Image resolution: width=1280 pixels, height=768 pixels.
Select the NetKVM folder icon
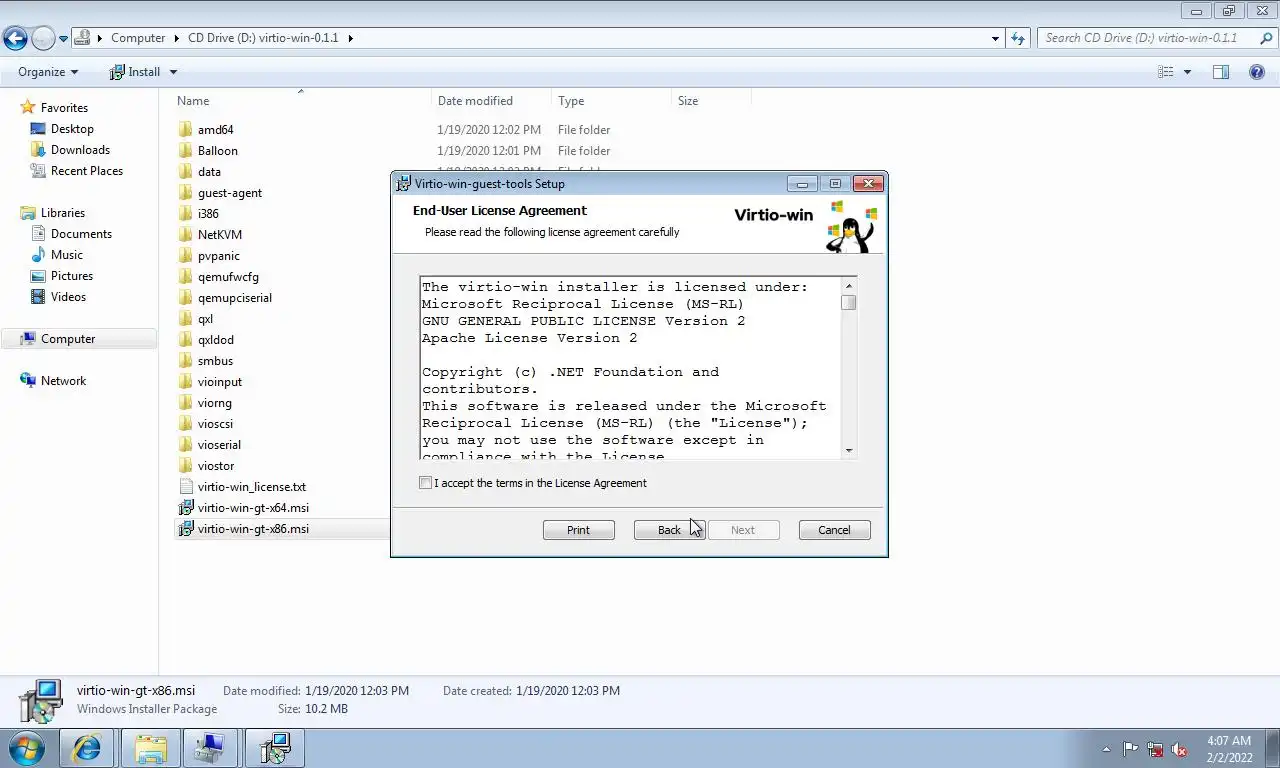pos(185,235)
